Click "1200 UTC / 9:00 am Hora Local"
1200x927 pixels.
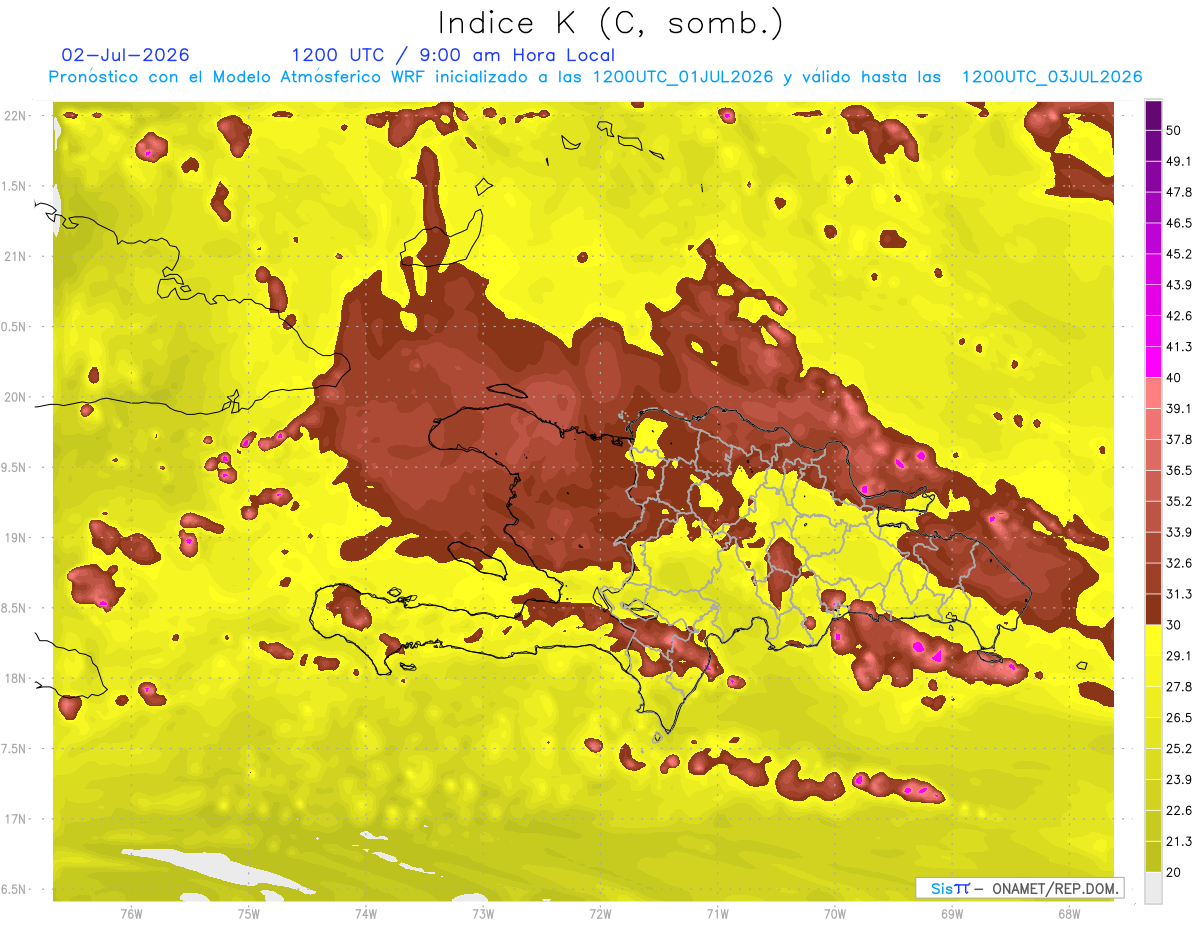pyautogui.click(x=453, y=55)
